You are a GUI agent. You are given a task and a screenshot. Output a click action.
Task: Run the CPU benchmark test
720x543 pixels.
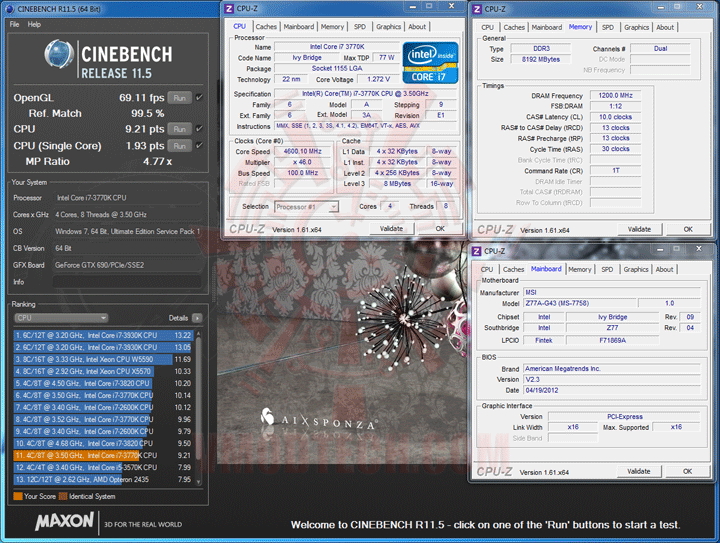pyautogui.click(x=180, y=129)
